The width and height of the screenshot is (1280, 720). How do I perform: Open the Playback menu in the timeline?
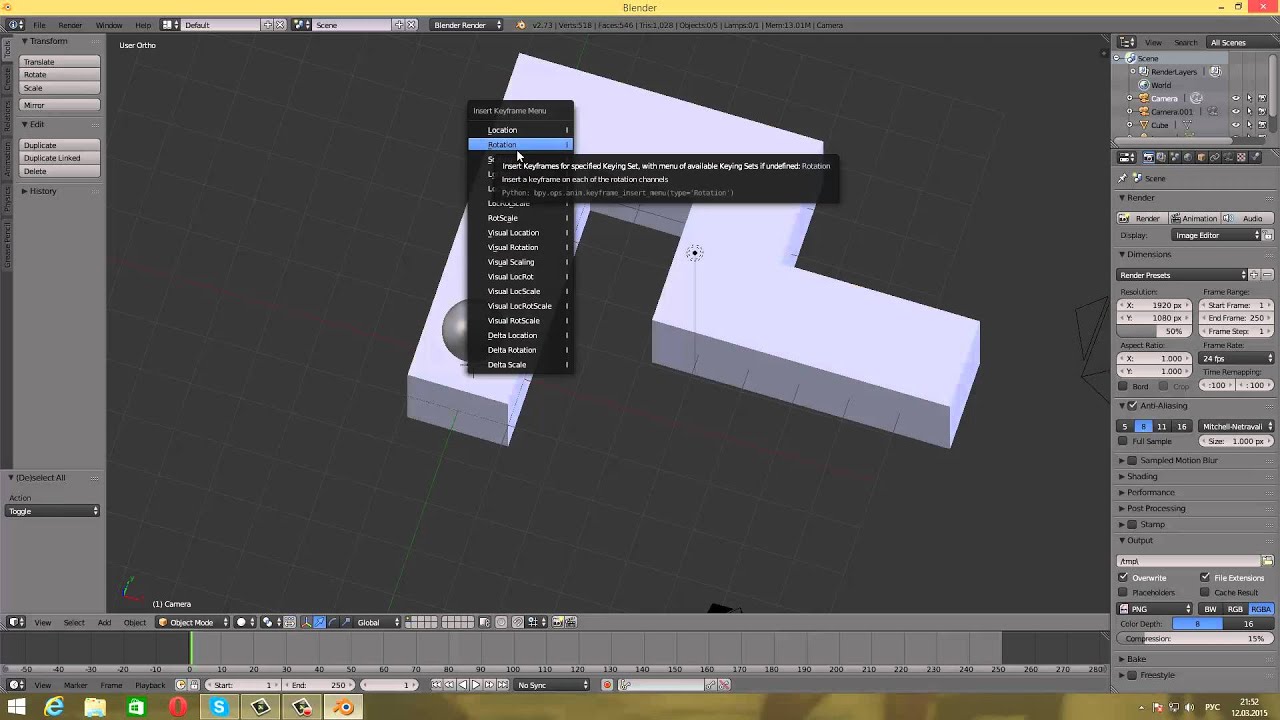tap(150, 685)
